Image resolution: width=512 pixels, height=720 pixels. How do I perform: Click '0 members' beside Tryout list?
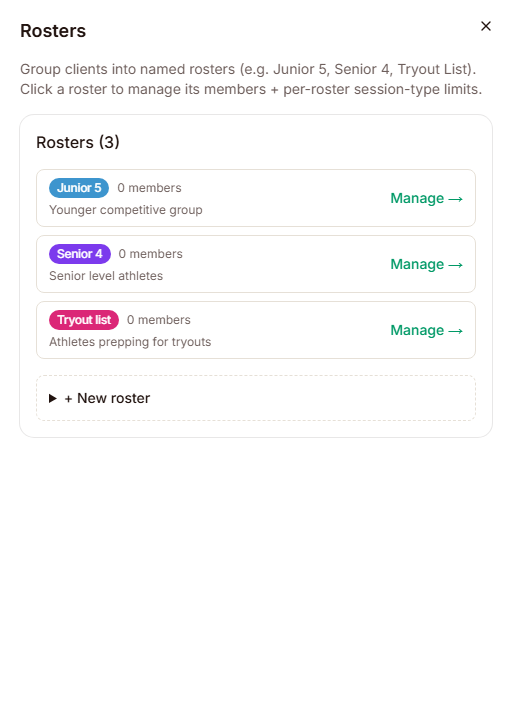tap(159, 320)
